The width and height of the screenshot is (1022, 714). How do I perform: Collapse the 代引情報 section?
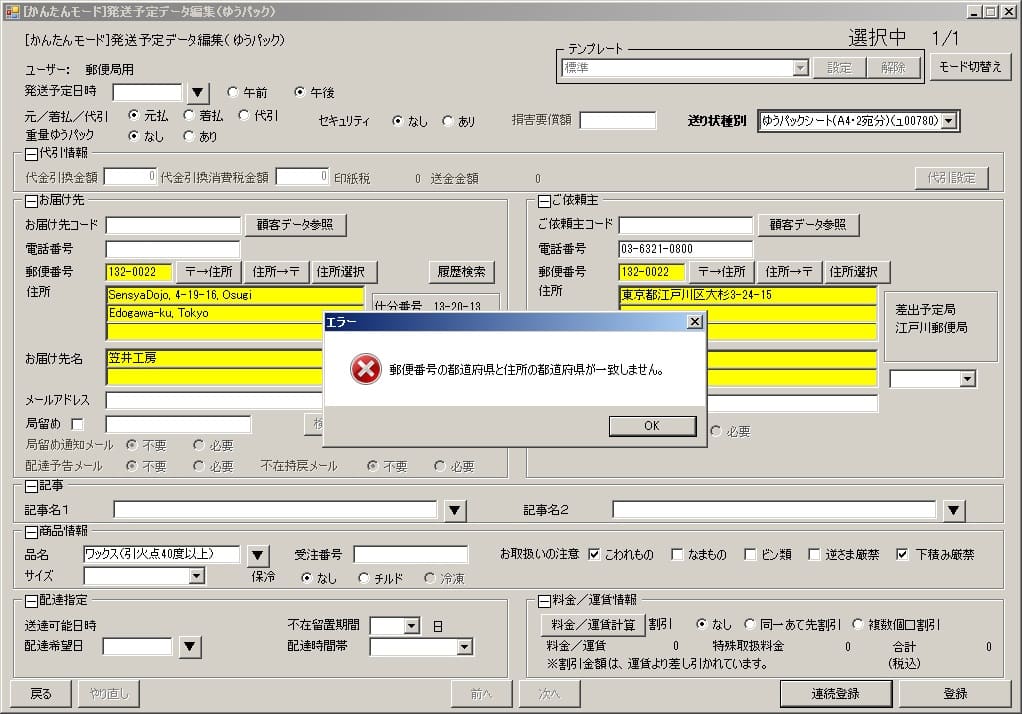[x=32, y=154]
